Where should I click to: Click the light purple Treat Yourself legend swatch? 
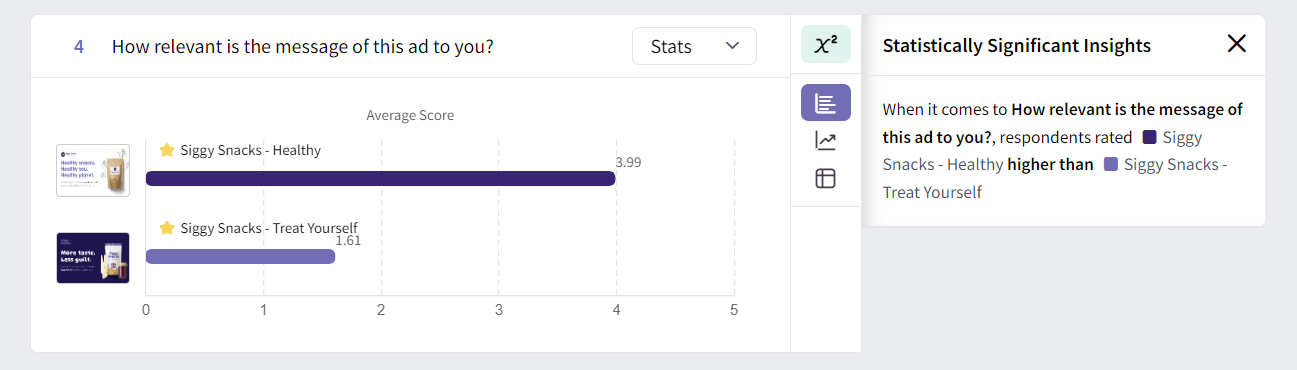(1111, 165)
